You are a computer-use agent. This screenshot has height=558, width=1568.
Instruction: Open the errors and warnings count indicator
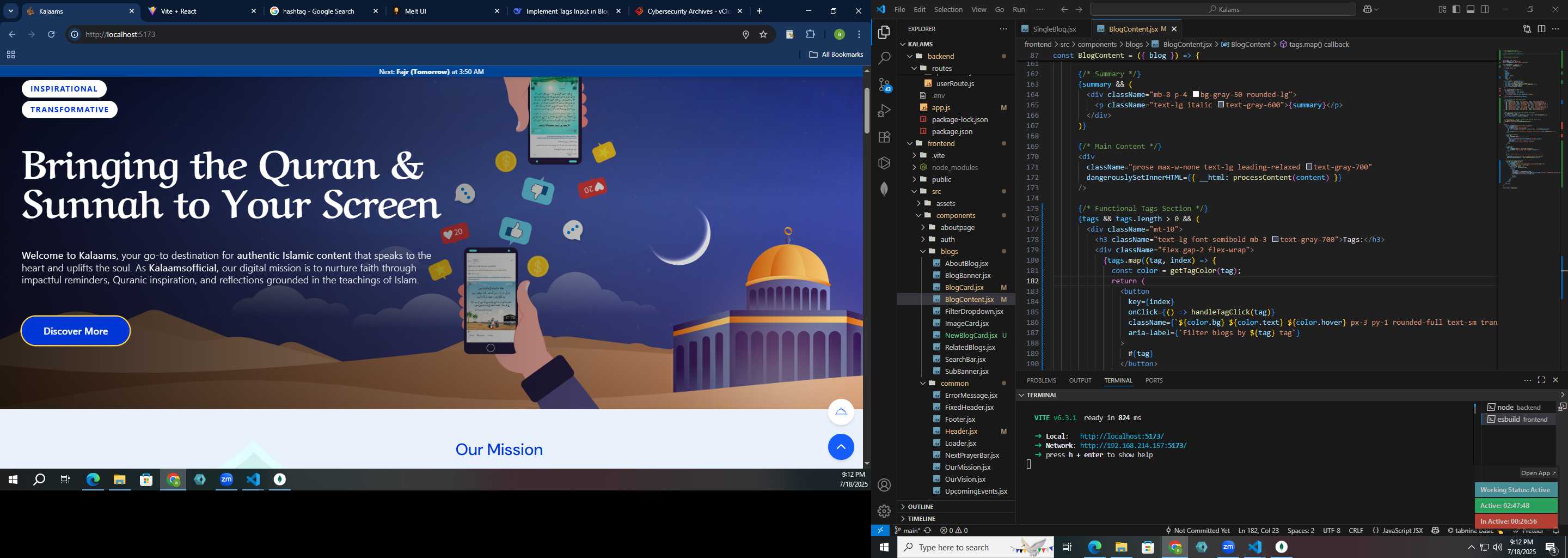tap(954, 531)
